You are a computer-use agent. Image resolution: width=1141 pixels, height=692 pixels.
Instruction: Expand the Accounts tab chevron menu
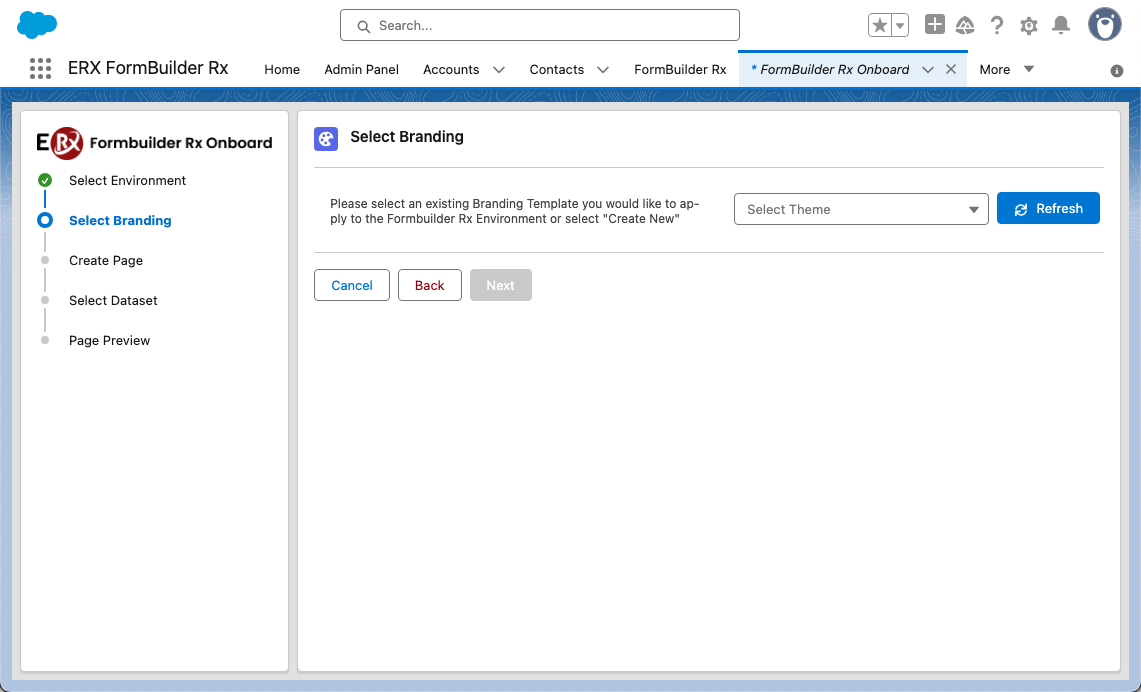(x=499, y=70)
